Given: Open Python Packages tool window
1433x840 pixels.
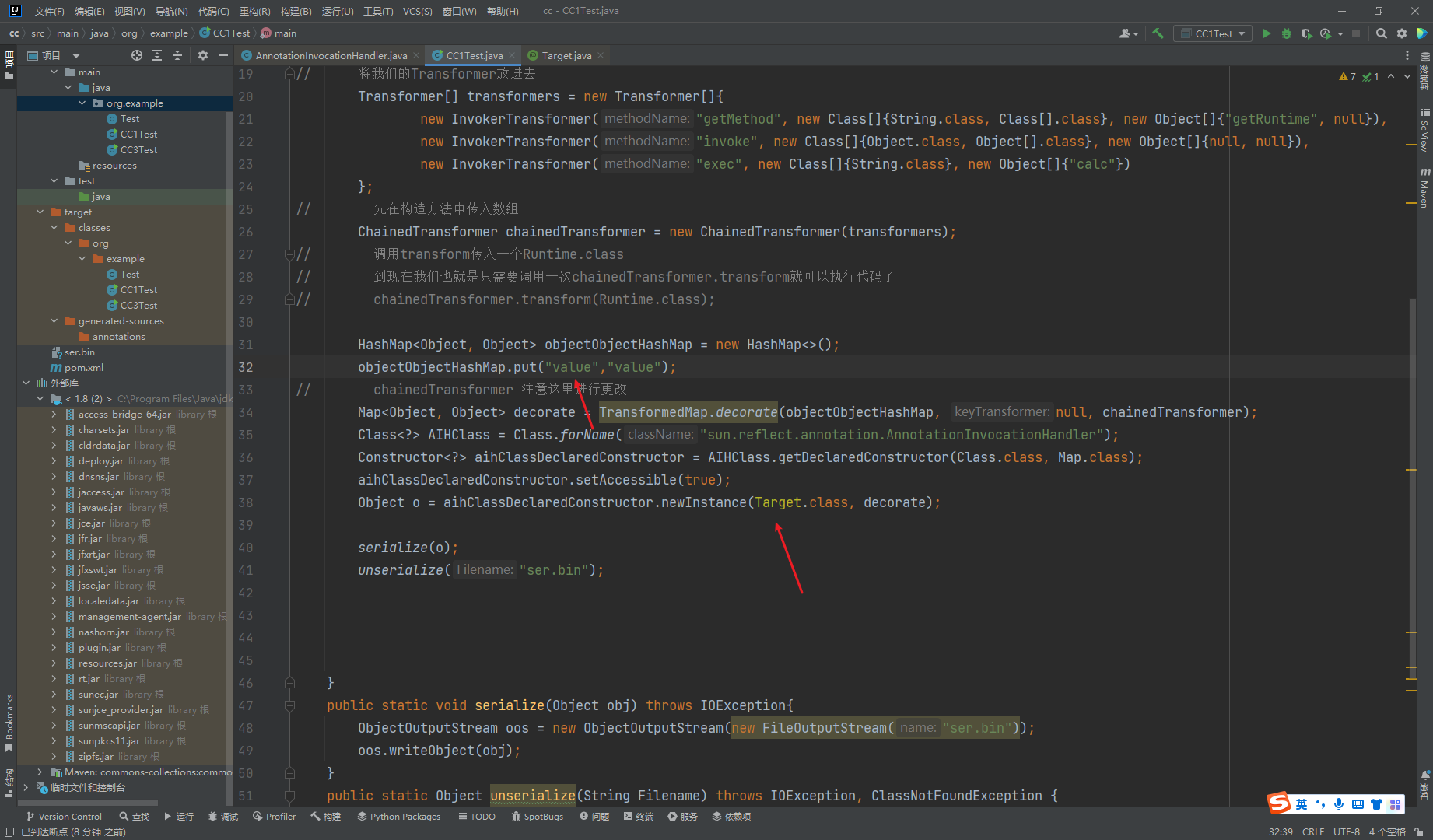Looking at the screenshot, I should coord(398,817).
